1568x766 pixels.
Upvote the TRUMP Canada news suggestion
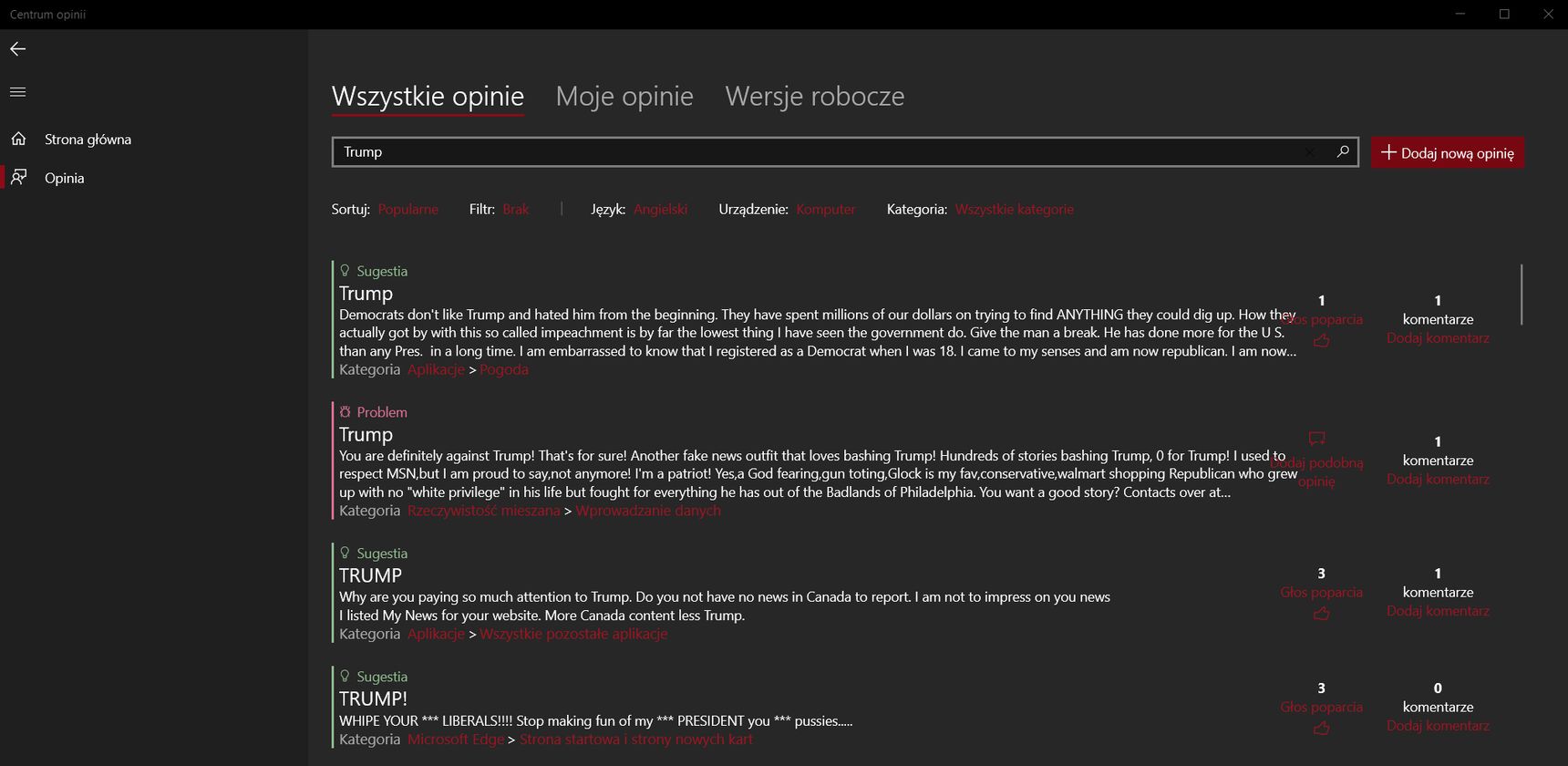tap(1322, 614)
